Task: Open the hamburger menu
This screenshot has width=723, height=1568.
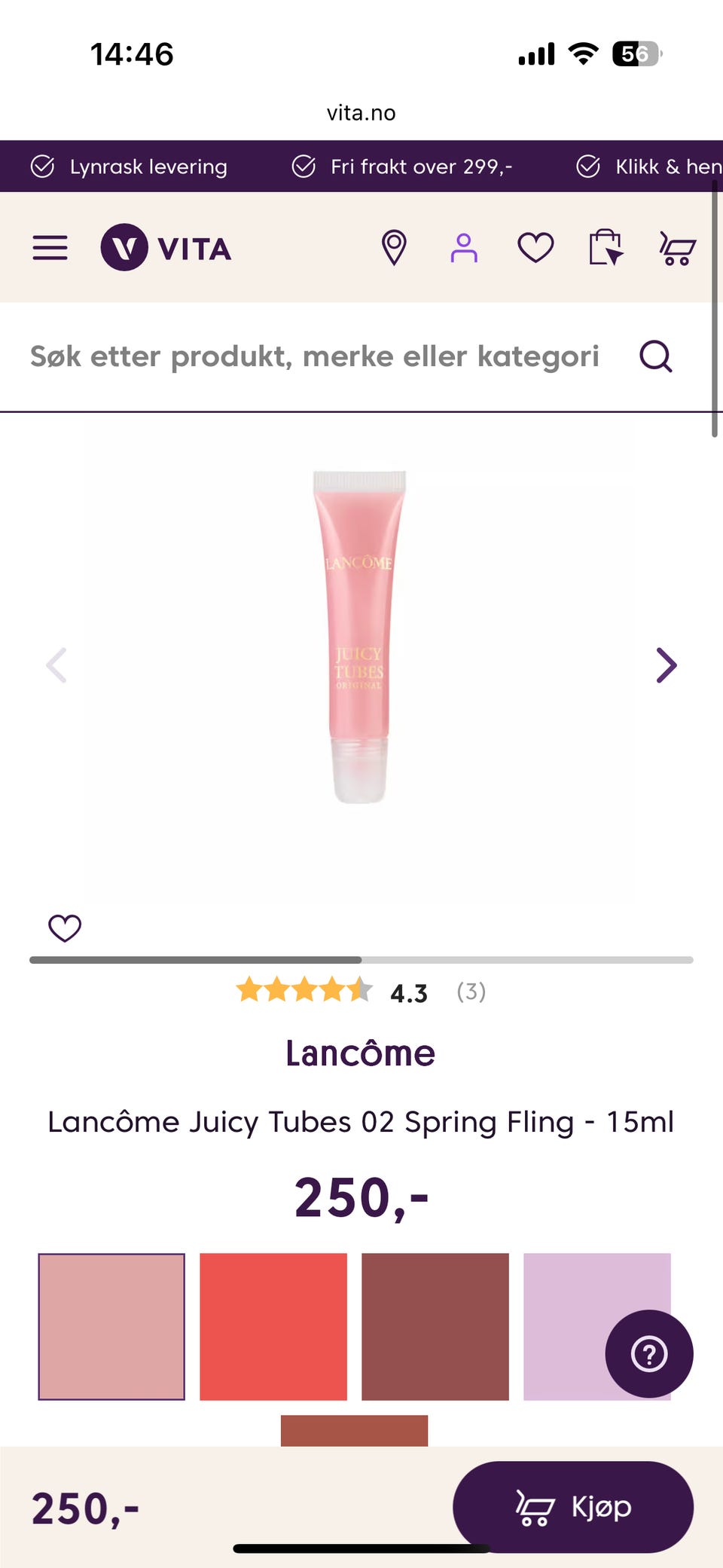Action: [50, 248]
